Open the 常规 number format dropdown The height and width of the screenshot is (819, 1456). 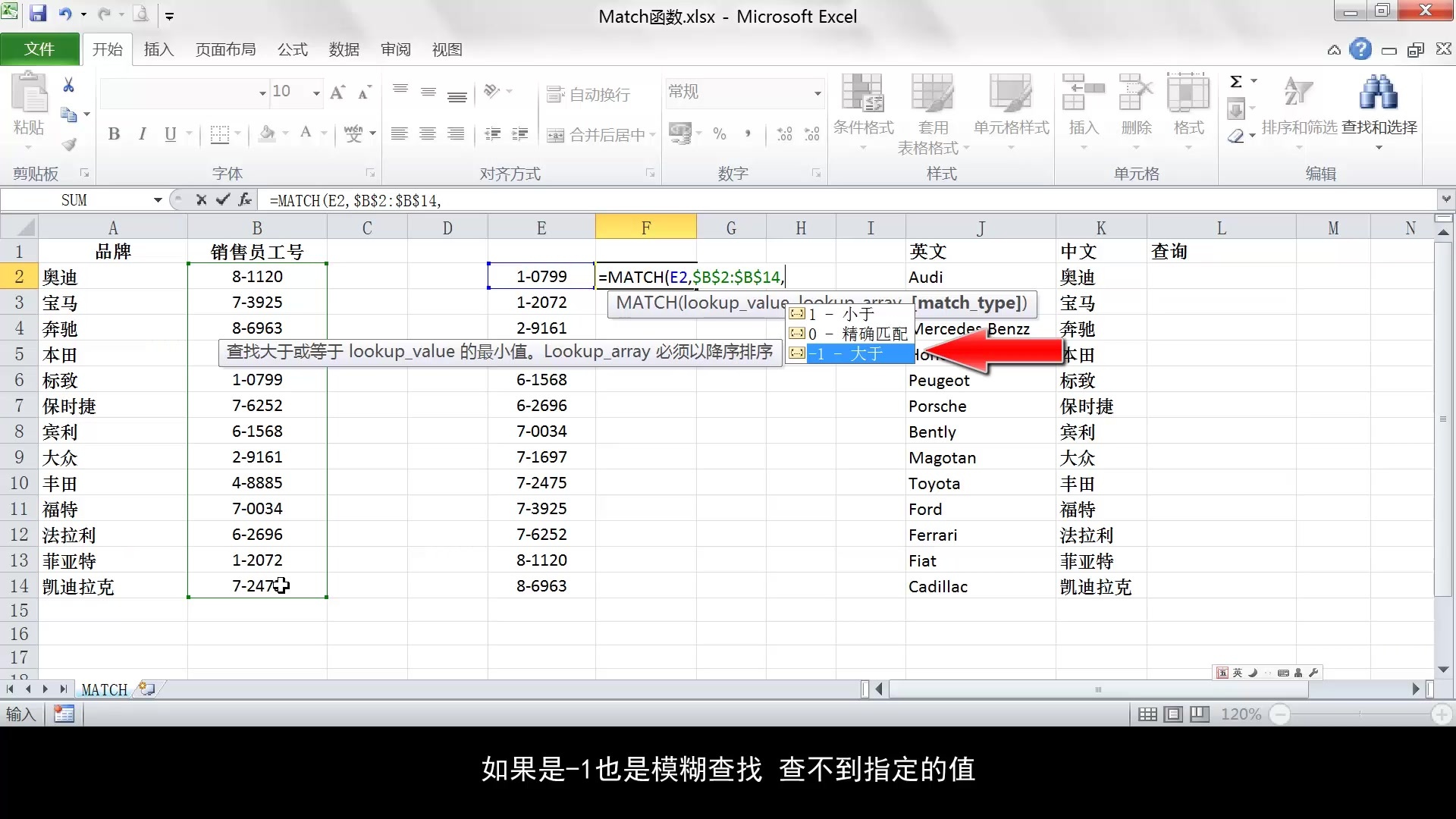pyautogui.click(x=817, y=93)
